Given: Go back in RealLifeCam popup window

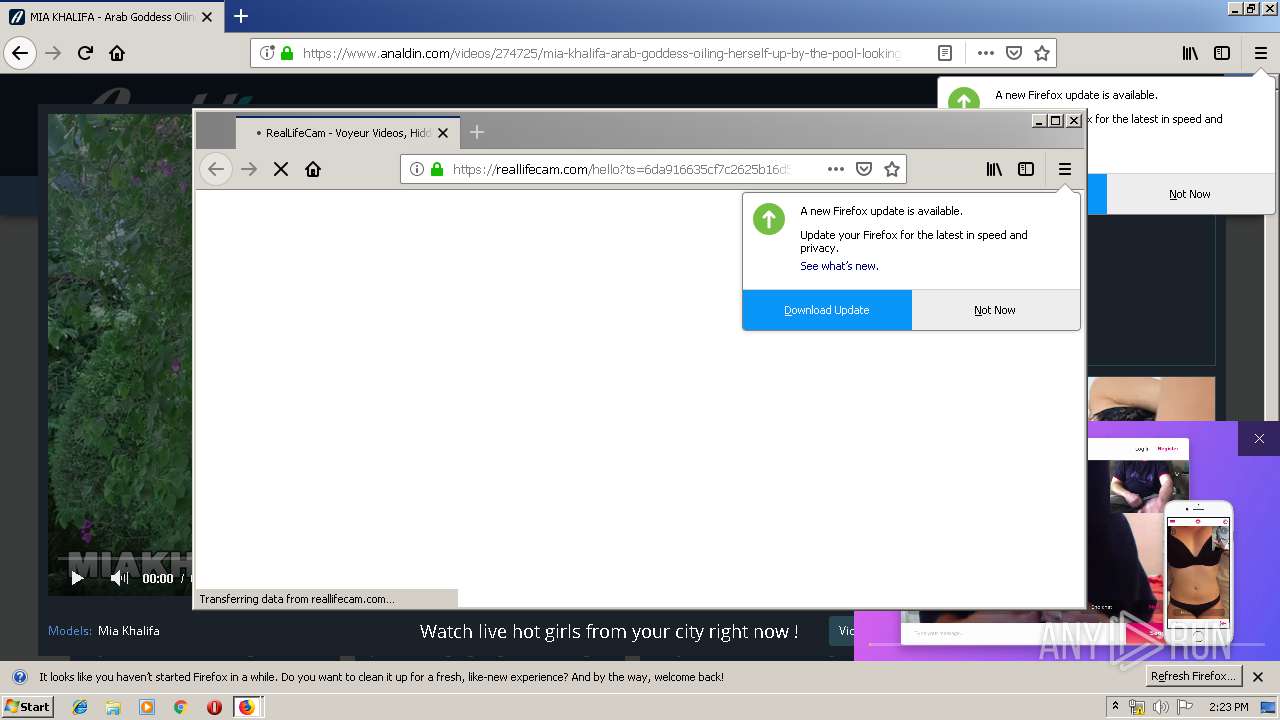Looking at the screenshot, I should (216, 169).
